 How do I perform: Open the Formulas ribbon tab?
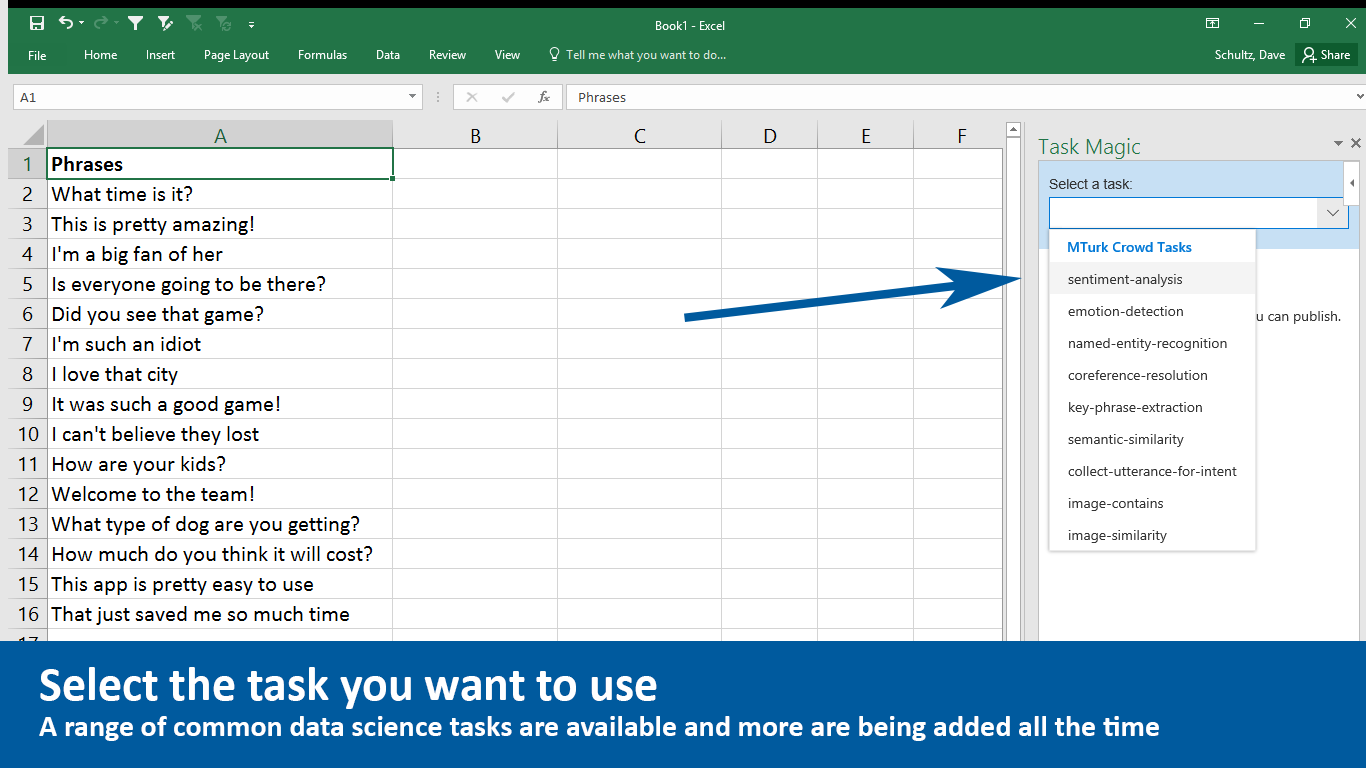coord(322,55)
